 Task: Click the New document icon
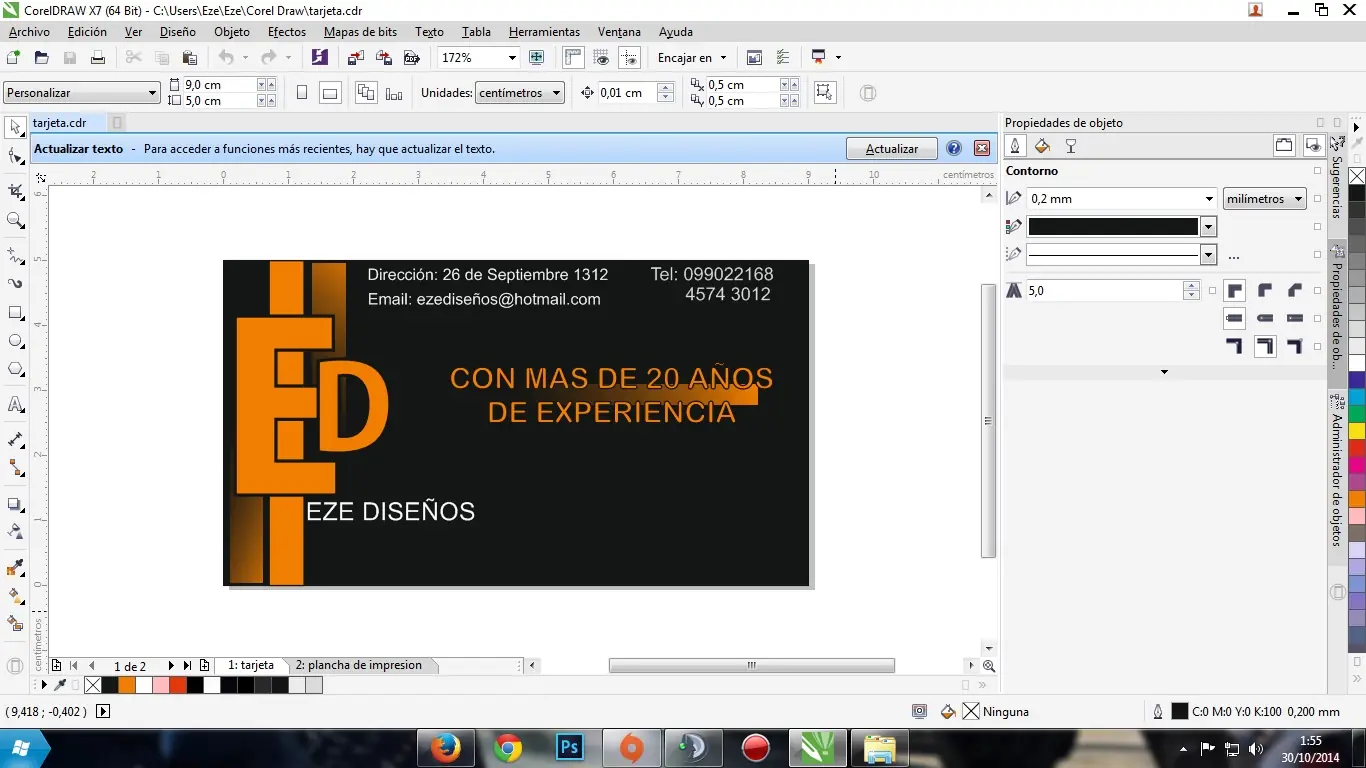pos(14,58)
